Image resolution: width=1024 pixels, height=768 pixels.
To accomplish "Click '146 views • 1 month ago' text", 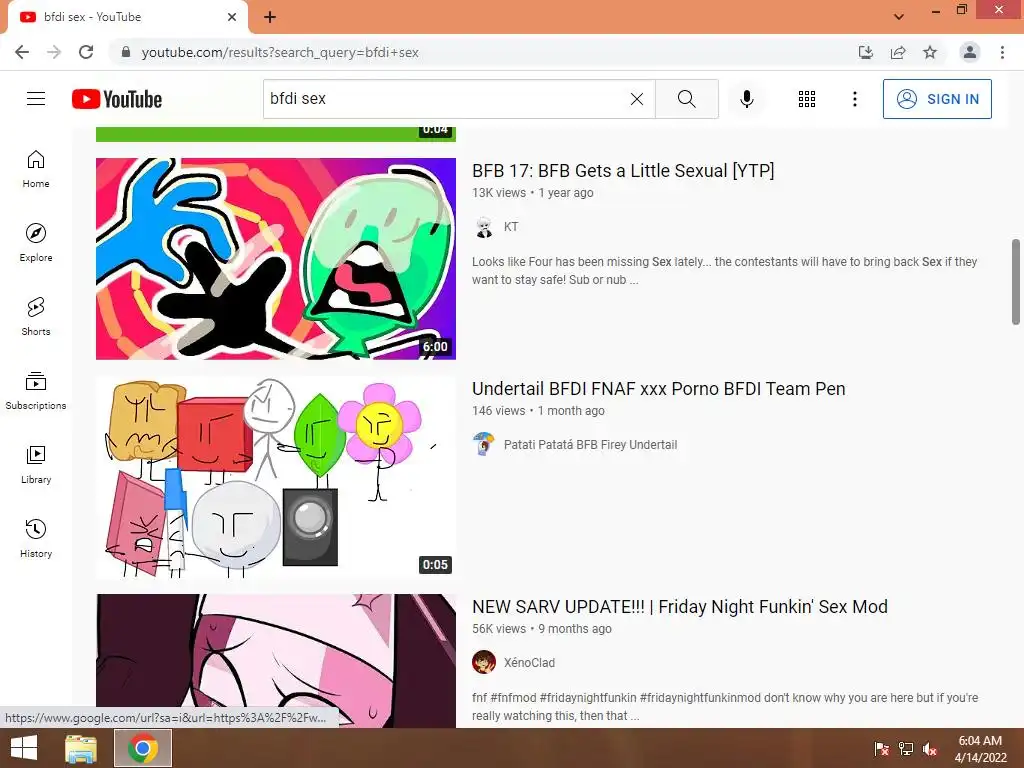I will tap(538, 411).
